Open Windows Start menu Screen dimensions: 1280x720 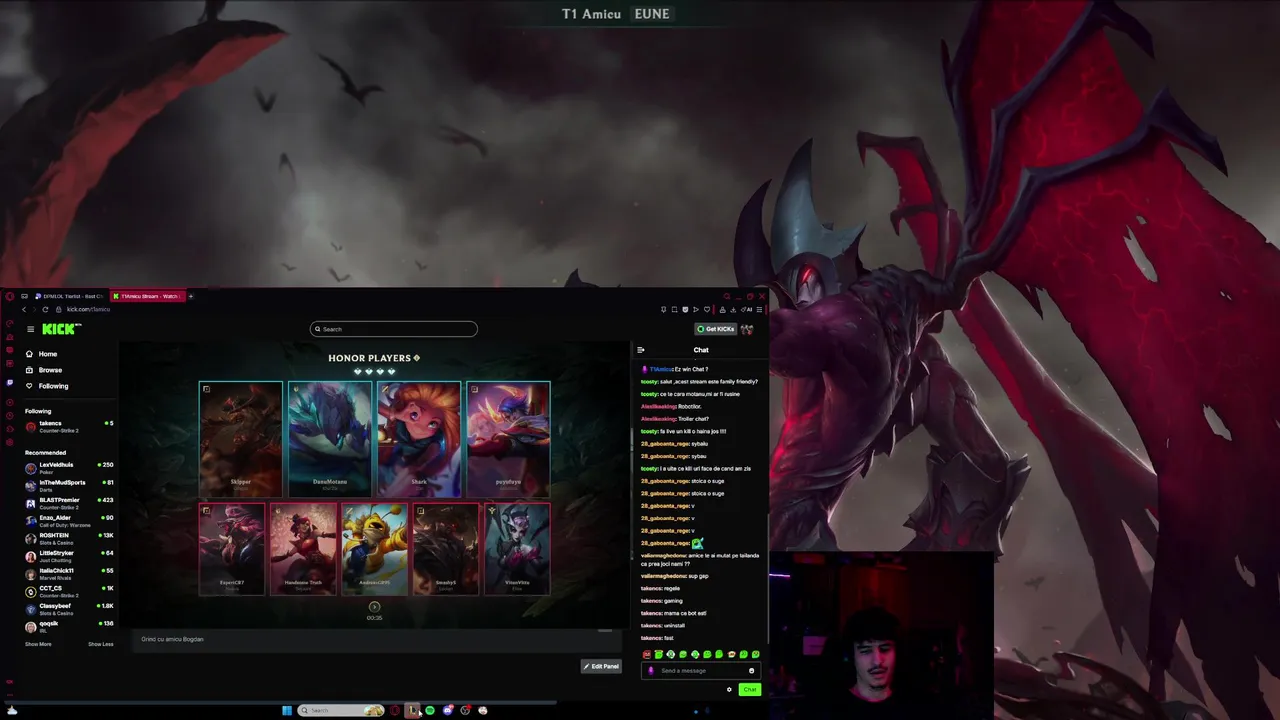tap(287, 710)
